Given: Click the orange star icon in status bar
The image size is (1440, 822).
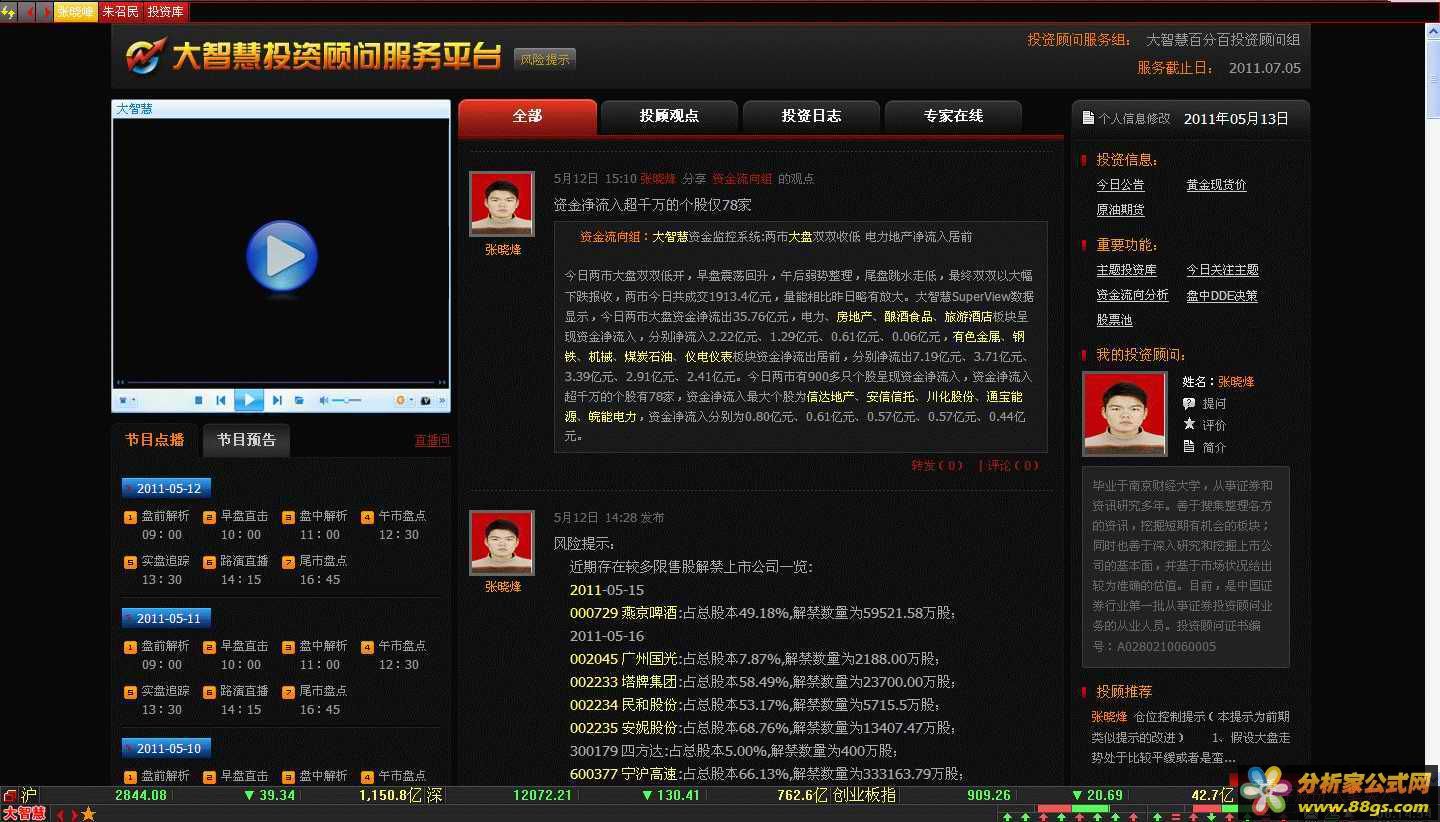Looking at the screenshot, I should point(88,814).
